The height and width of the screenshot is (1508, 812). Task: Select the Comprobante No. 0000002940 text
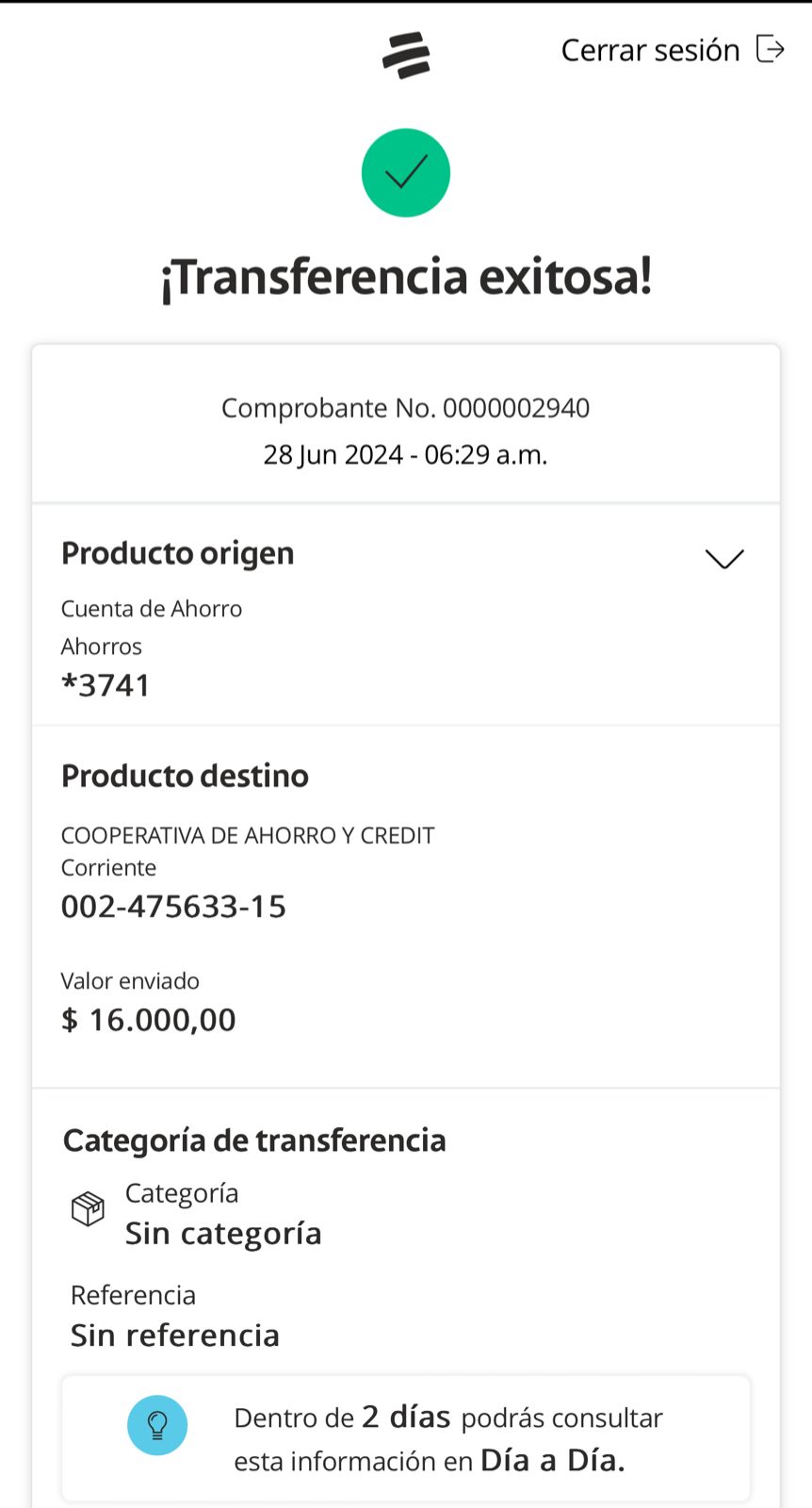[405, 408]
